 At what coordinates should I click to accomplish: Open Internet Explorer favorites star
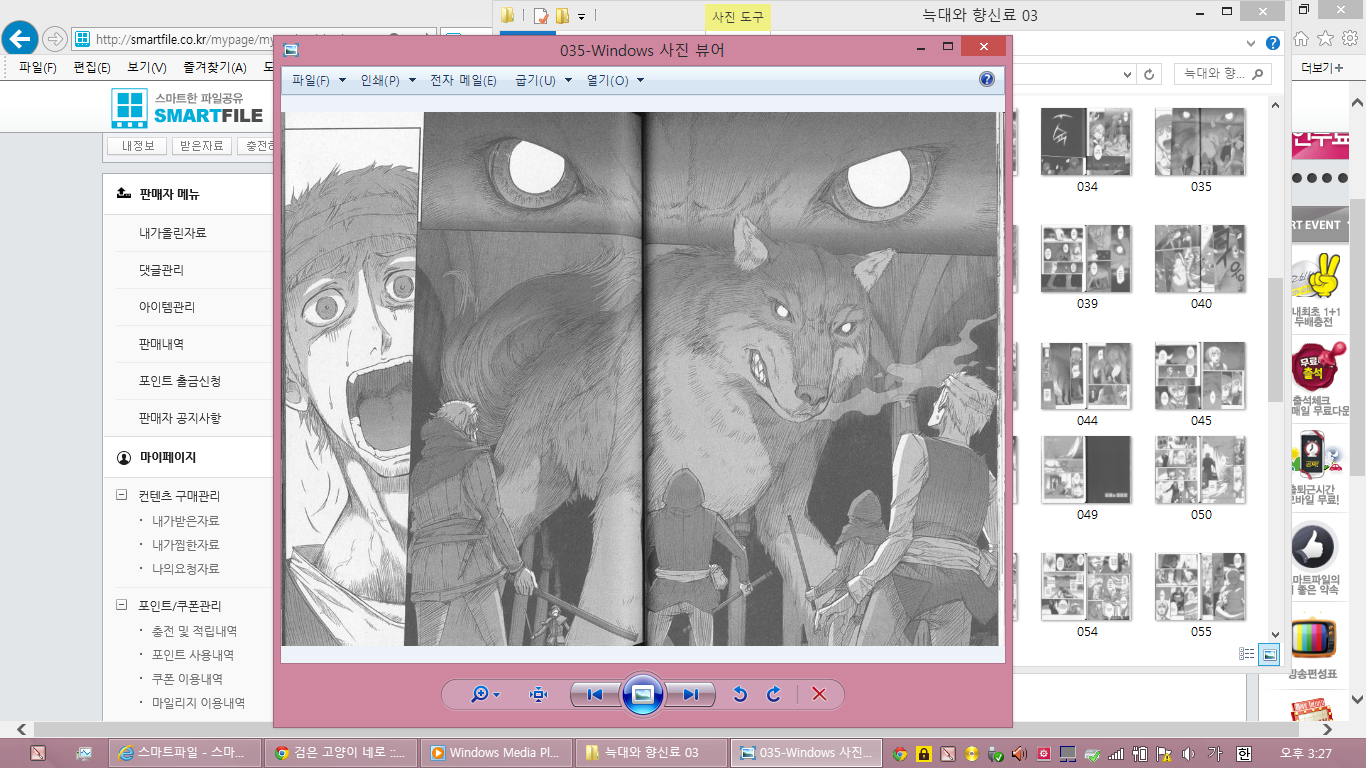coord(1325,39)
